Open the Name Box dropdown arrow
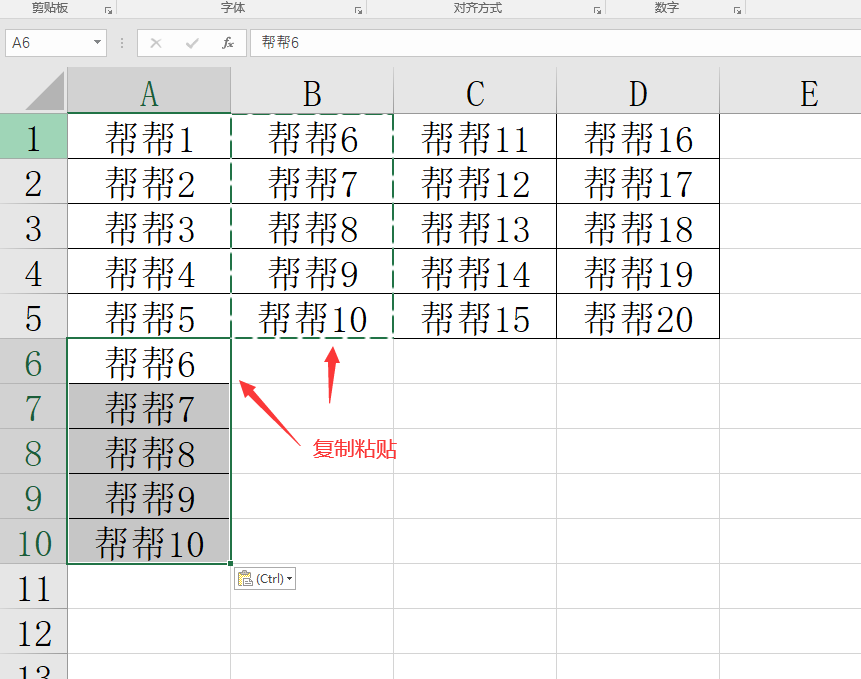 point(95,43)
